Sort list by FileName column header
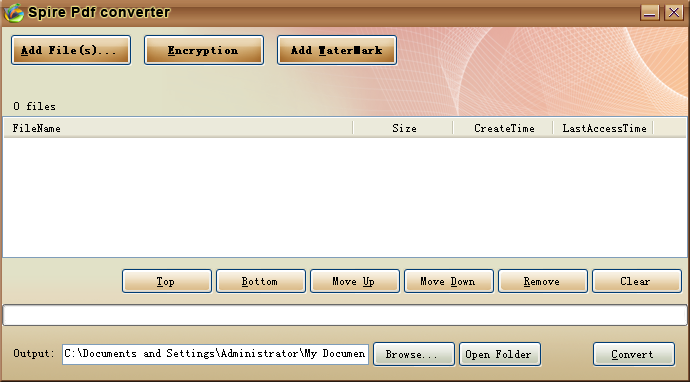 click(x=178, y=128)
